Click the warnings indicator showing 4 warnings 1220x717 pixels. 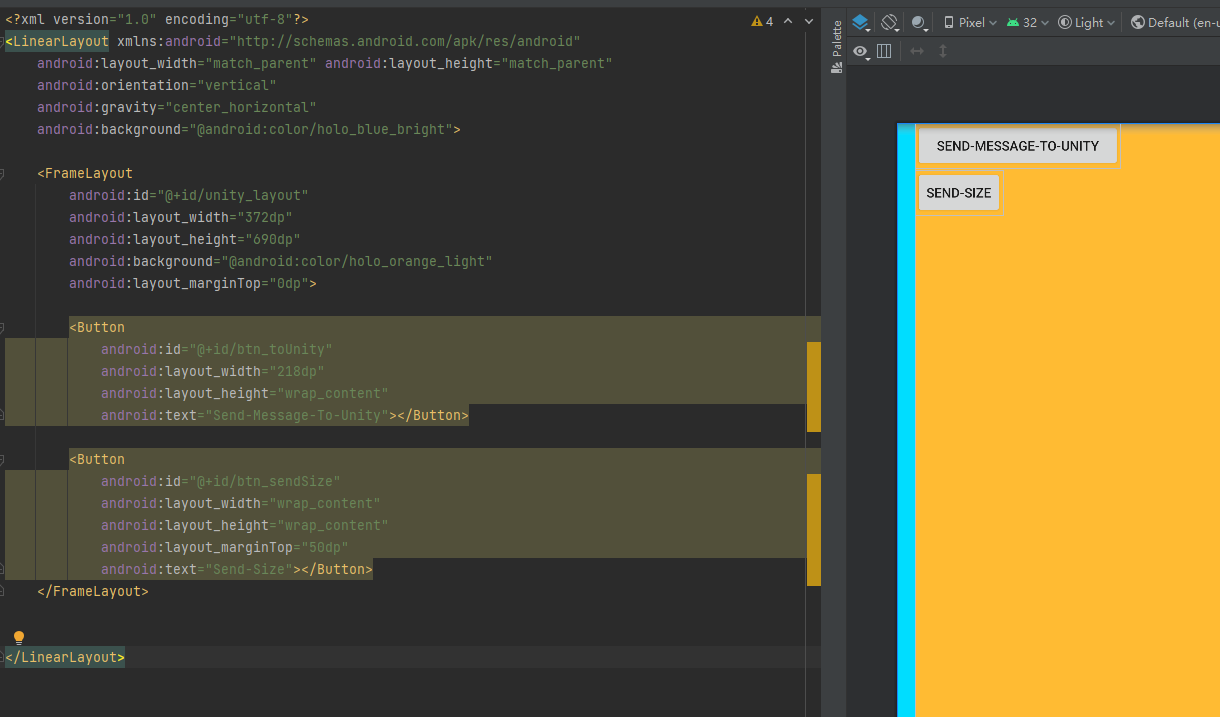(x=758, y=20)
